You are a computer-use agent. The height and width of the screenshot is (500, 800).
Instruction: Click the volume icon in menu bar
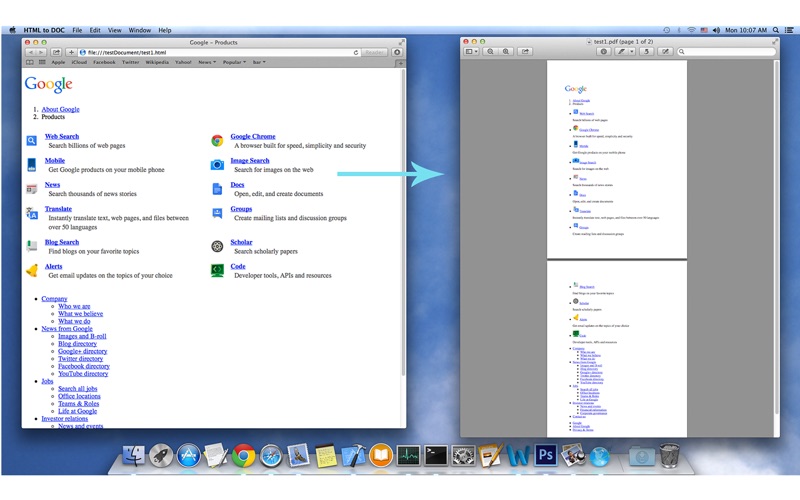click(x=716, y=30)
